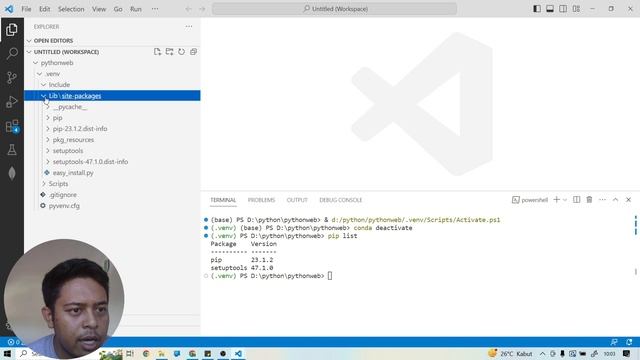Expand the pip-23.1.2.dist-info folder

pos(112,129)
